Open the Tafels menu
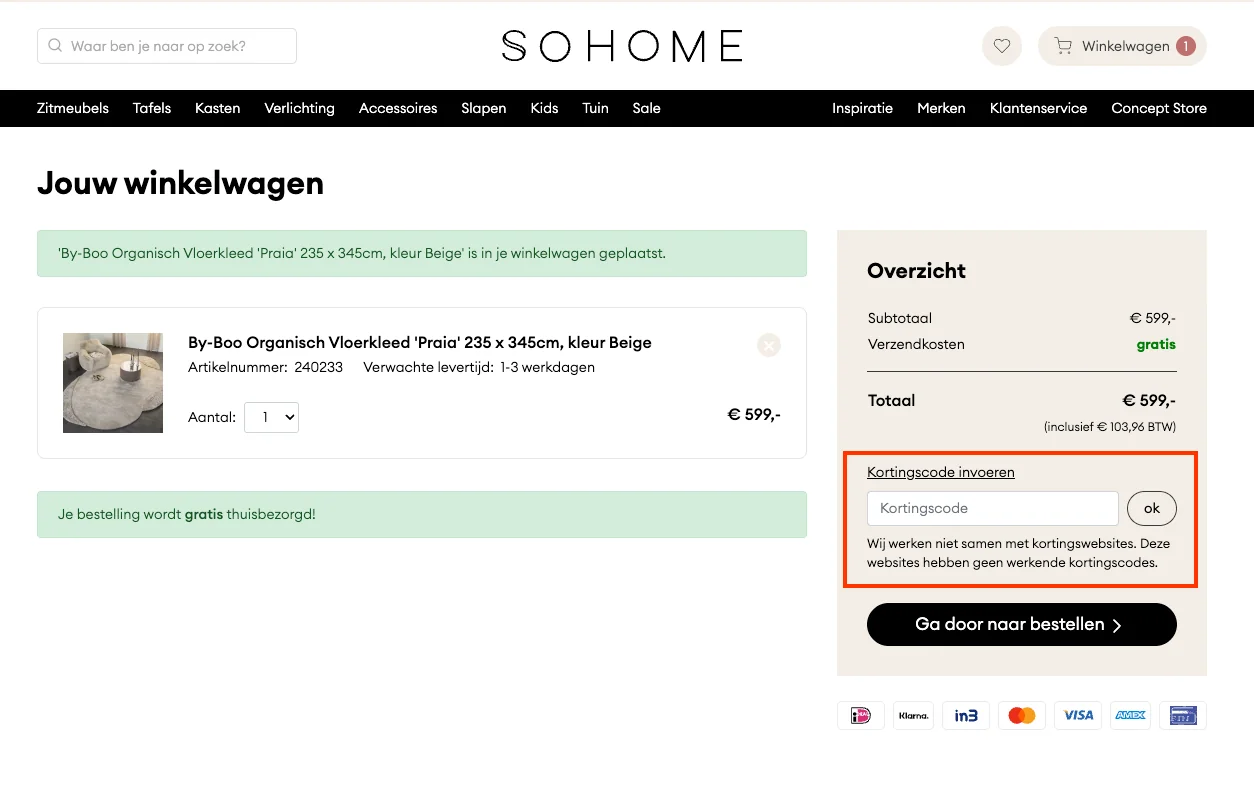 pyautogui.click(x=151, y=108)
